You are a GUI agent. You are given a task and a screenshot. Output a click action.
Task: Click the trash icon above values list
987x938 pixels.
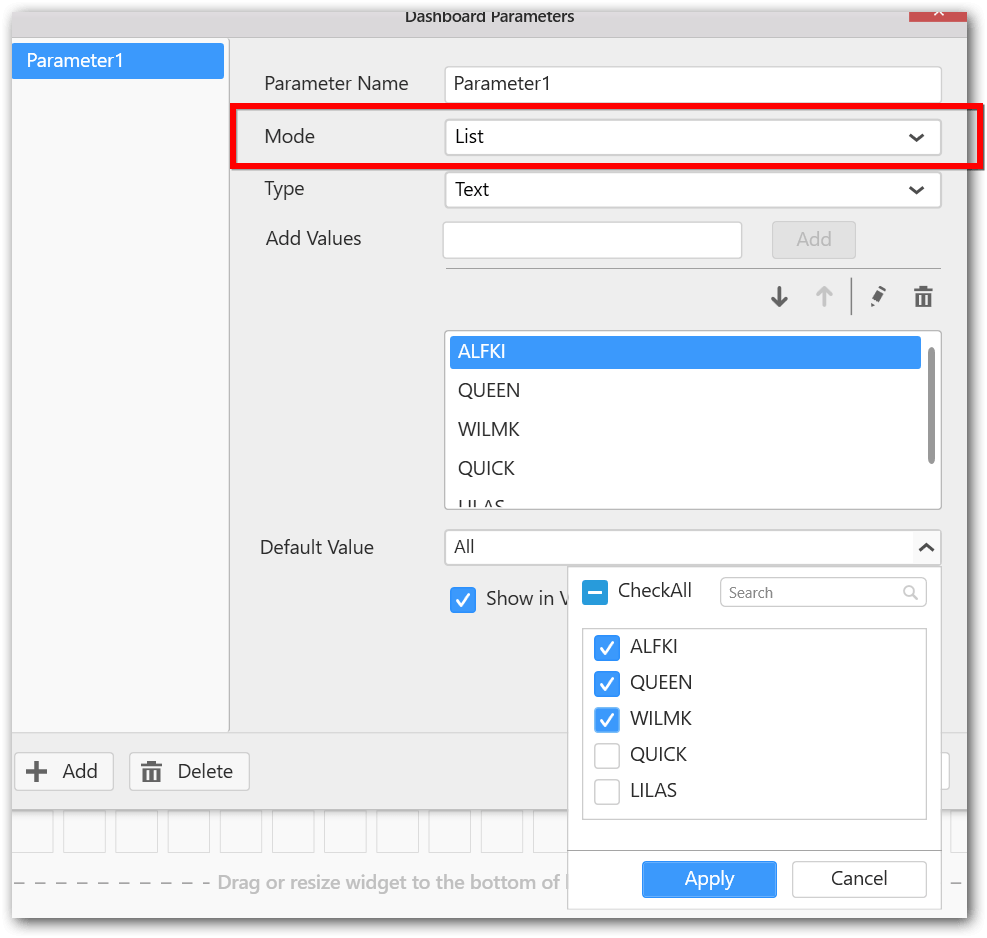(923, 297)
